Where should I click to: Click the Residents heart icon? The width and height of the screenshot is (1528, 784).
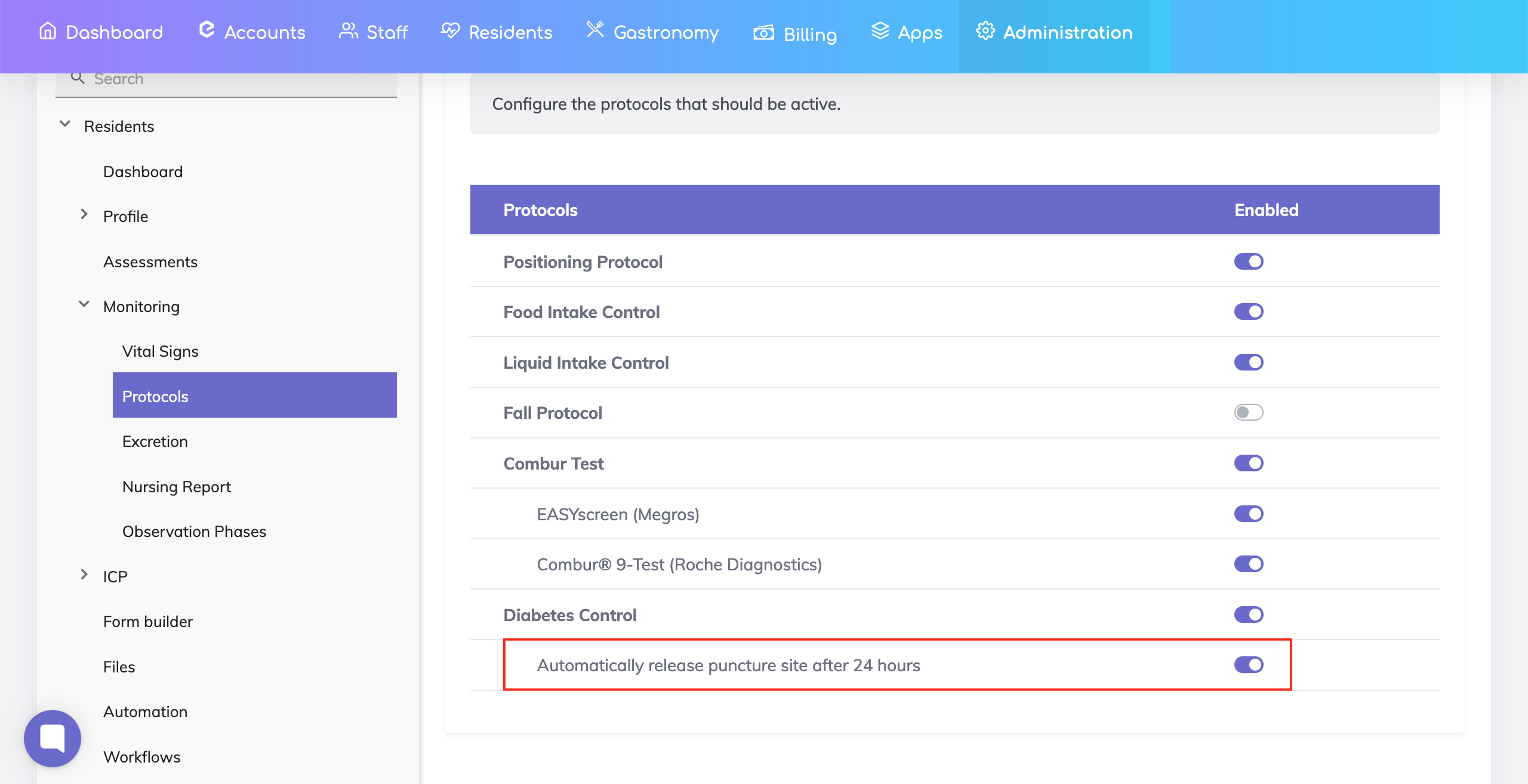click(451, 30)
